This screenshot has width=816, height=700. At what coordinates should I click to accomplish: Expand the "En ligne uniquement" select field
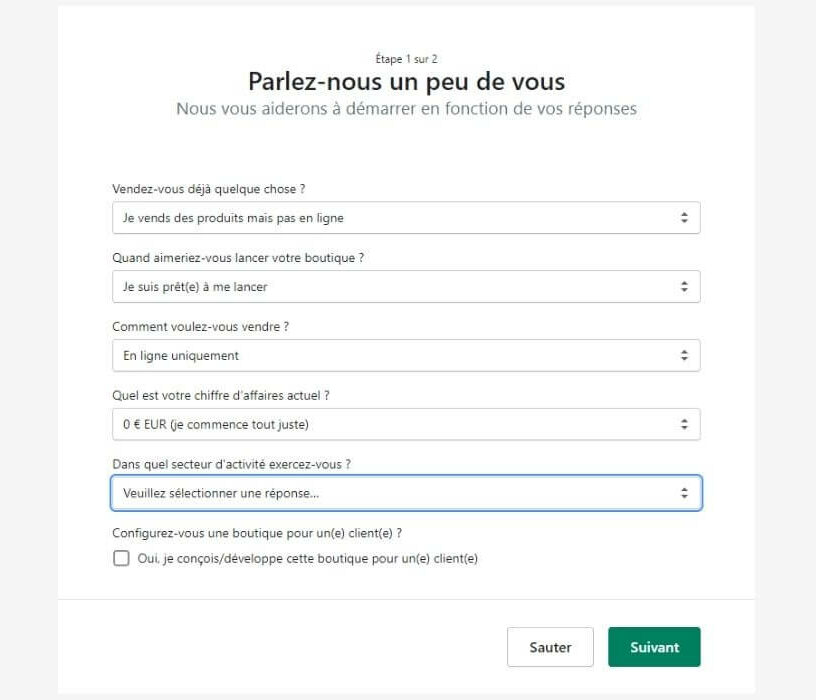pyautogui.click(x=406, y=355)
